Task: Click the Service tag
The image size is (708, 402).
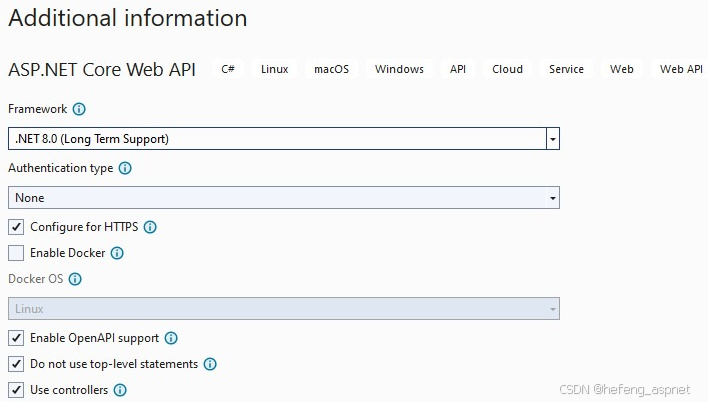Action: [566, 69]
